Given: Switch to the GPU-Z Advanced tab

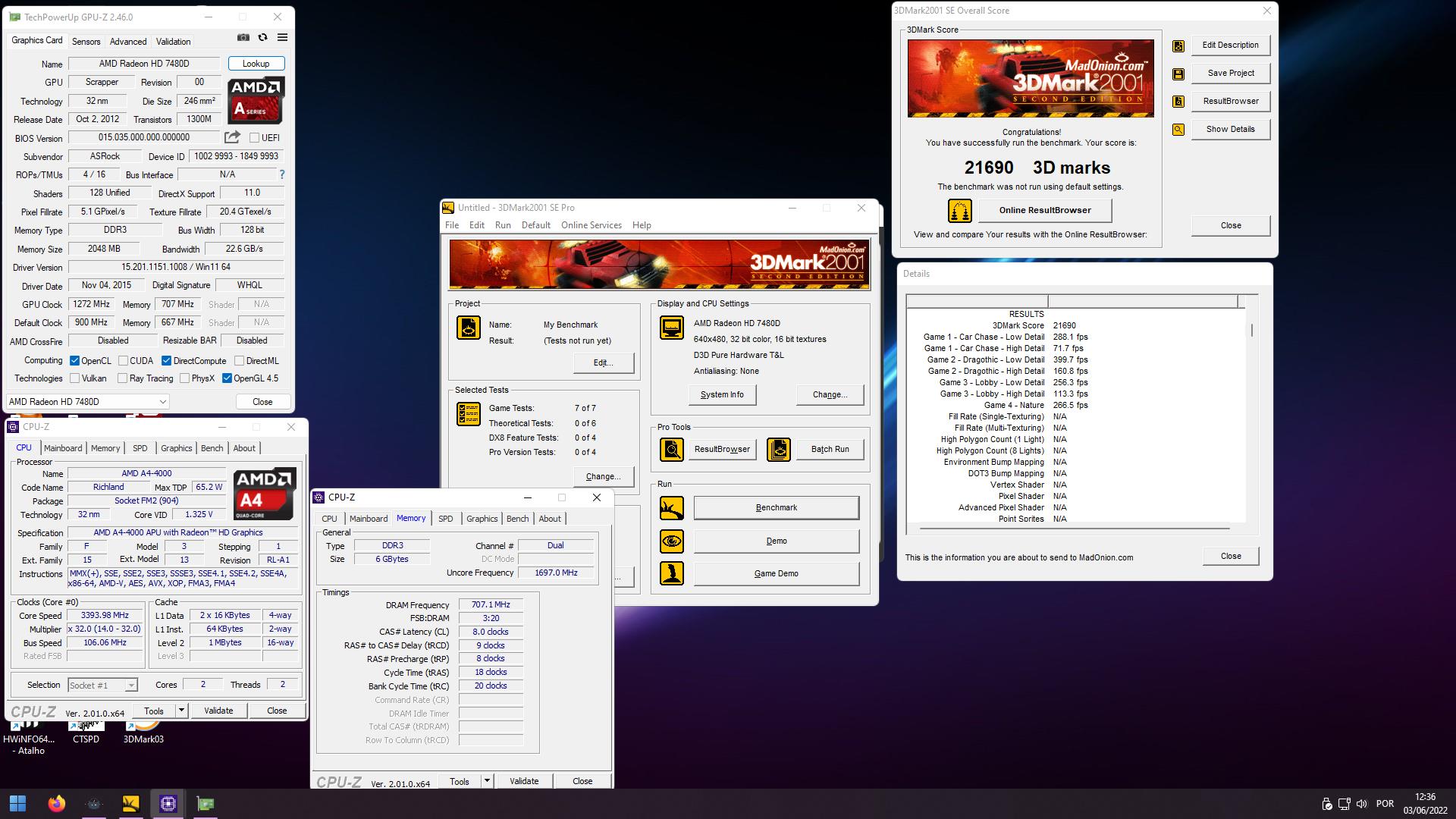Looking at the screenshot, I should pos(128,42).
